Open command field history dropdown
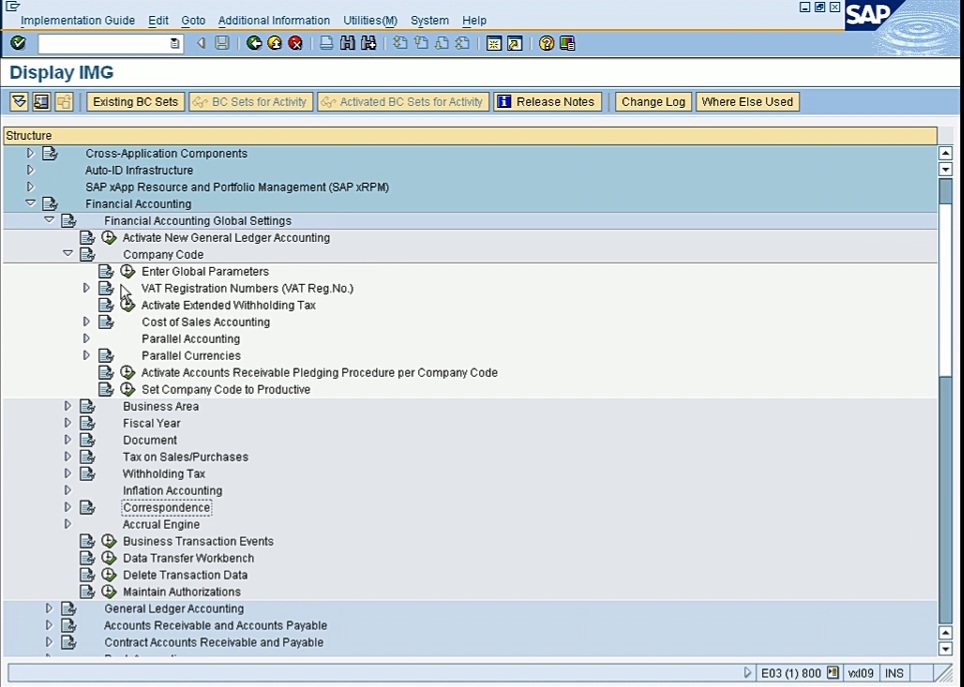The width and height of the screenshot is (964, 687). click(175, 44)
